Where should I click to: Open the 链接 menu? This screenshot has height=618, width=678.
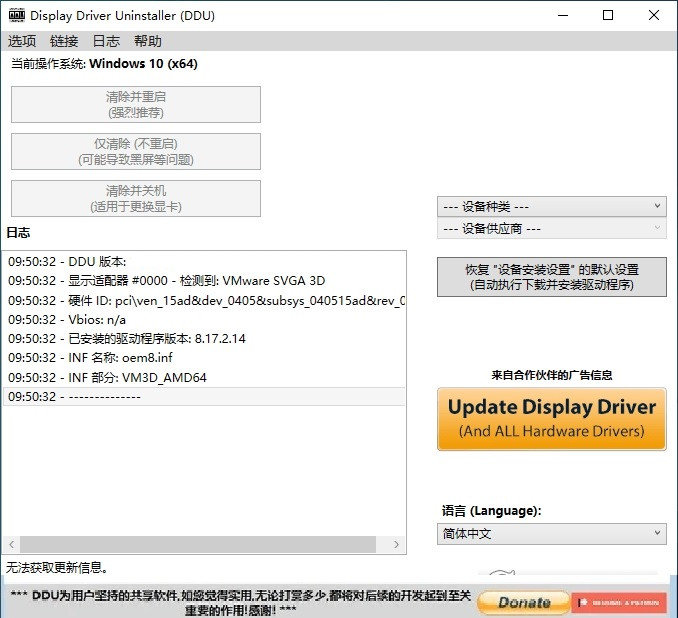coord(64,41)
